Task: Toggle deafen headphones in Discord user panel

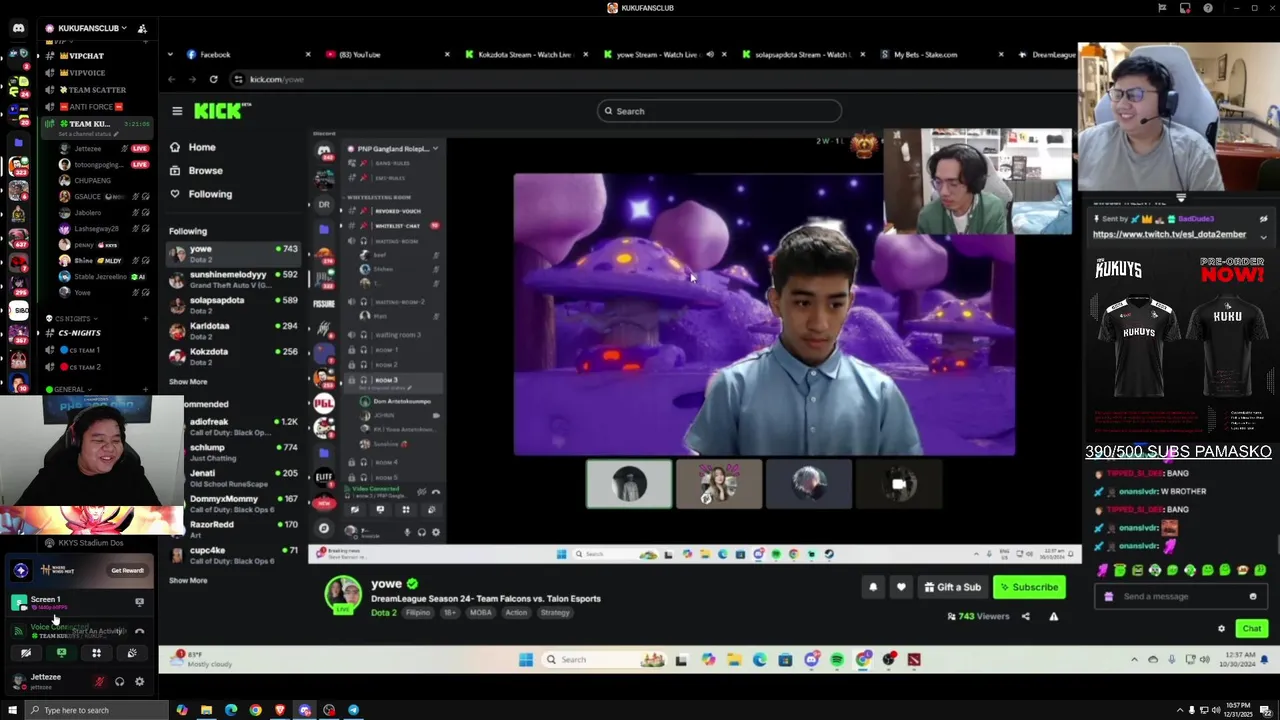Action: pos(119,682)
